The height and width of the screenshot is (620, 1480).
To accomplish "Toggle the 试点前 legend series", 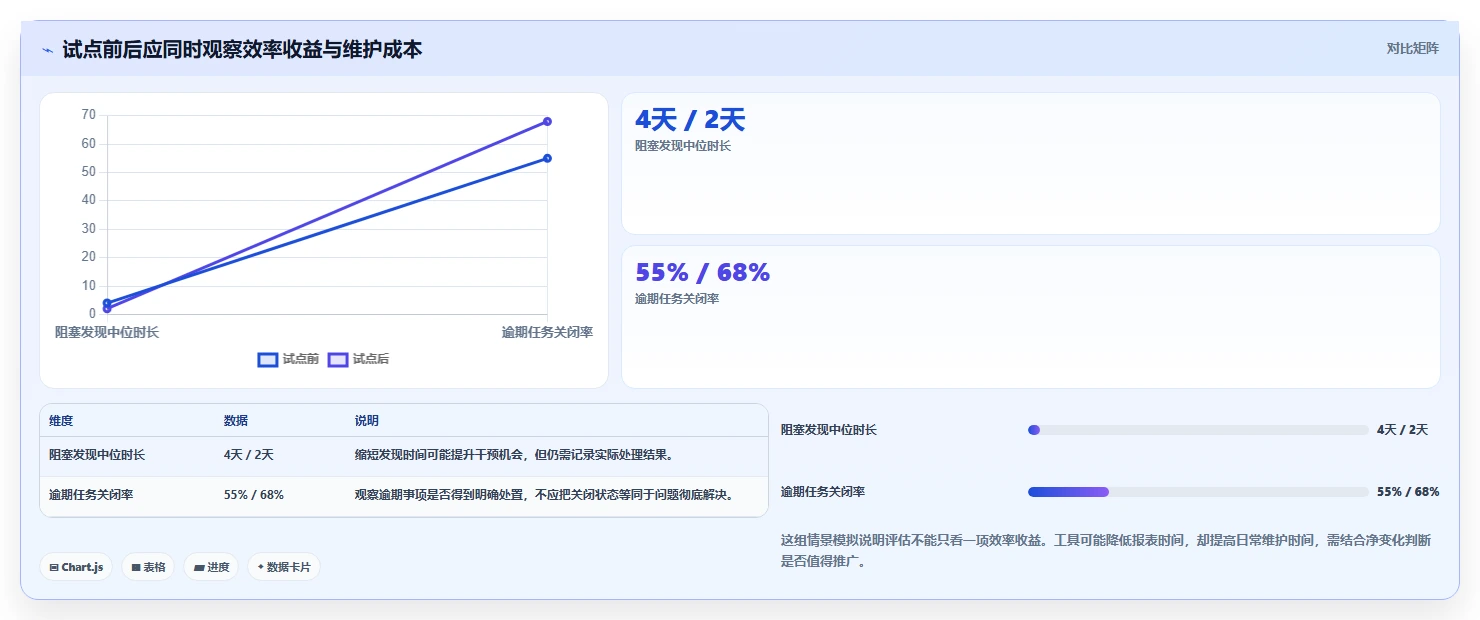I will point(288,359).
